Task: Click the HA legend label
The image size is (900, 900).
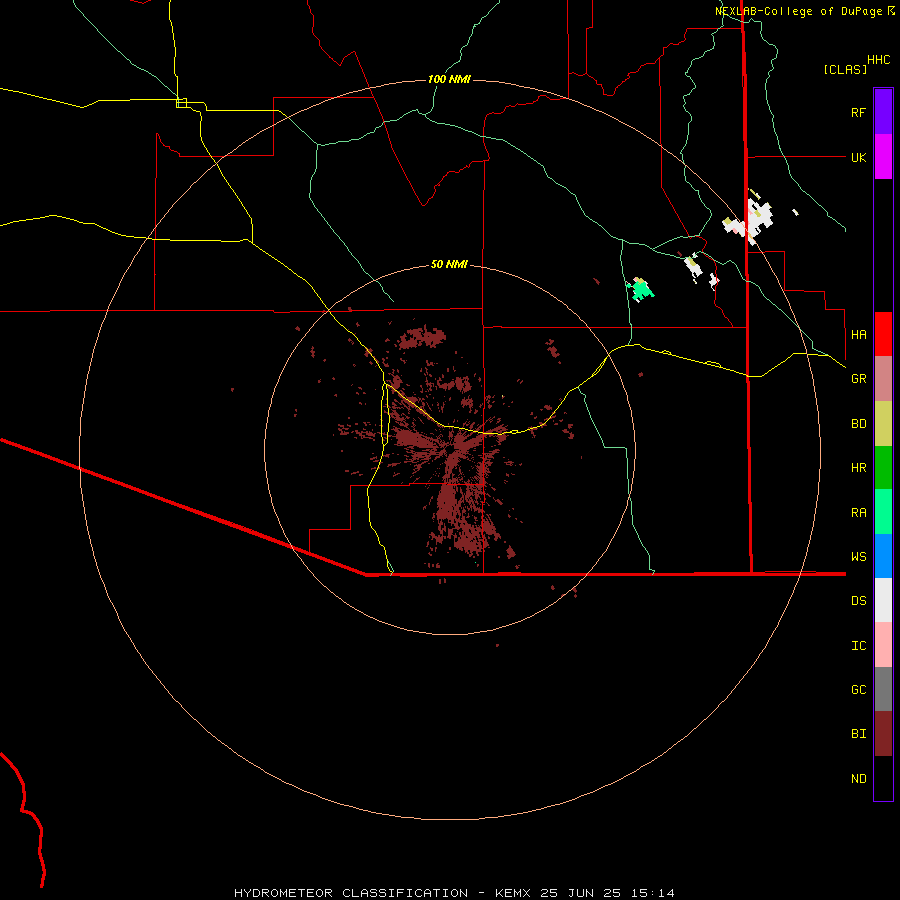Action: click(858, 335)
